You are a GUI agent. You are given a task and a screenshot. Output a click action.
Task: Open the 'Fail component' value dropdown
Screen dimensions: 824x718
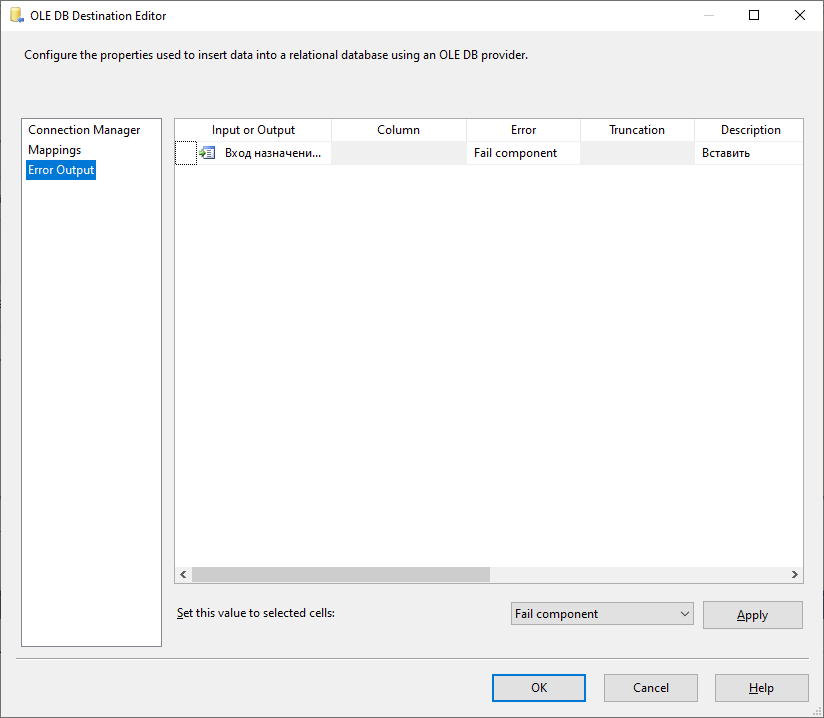coord(684,614)
